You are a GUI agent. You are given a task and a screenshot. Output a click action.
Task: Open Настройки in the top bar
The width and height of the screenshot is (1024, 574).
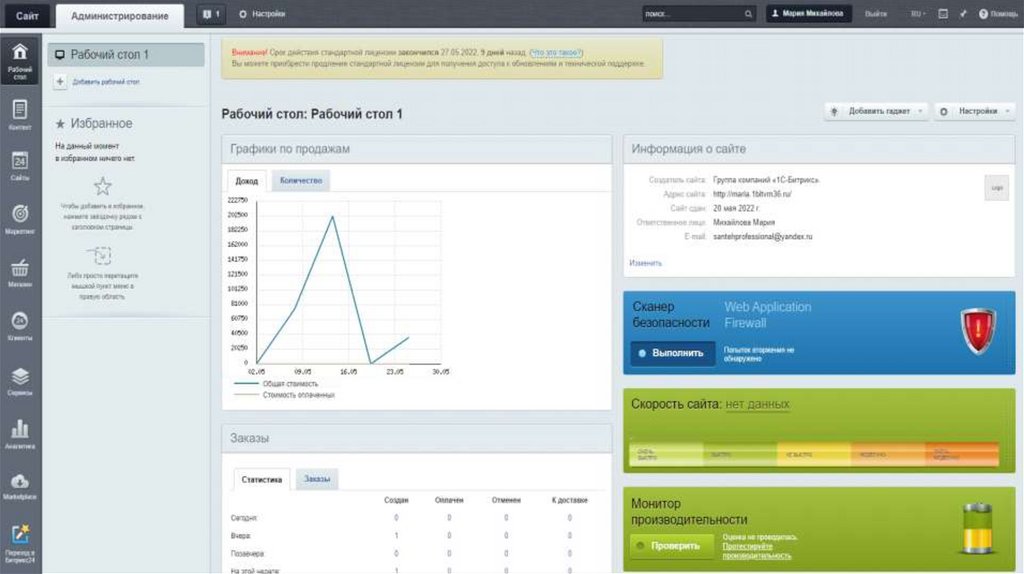click(262, 14)
